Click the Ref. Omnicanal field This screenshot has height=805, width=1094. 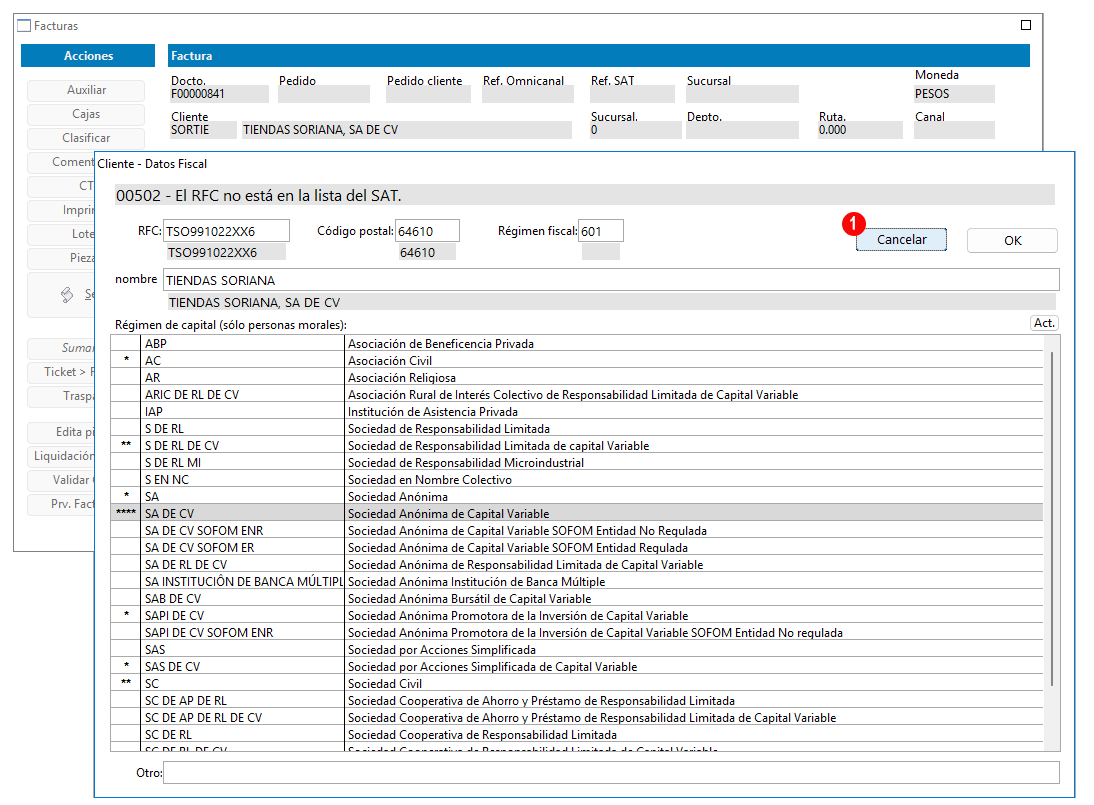(527, 94)
